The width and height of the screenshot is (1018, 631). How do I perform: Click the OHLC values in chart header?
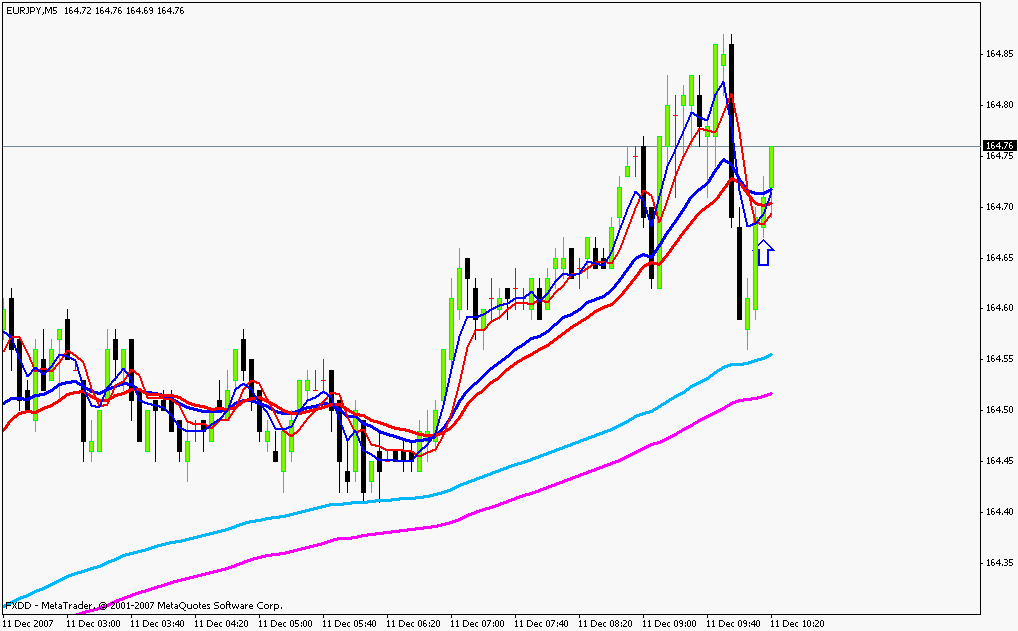click(124, 10)
